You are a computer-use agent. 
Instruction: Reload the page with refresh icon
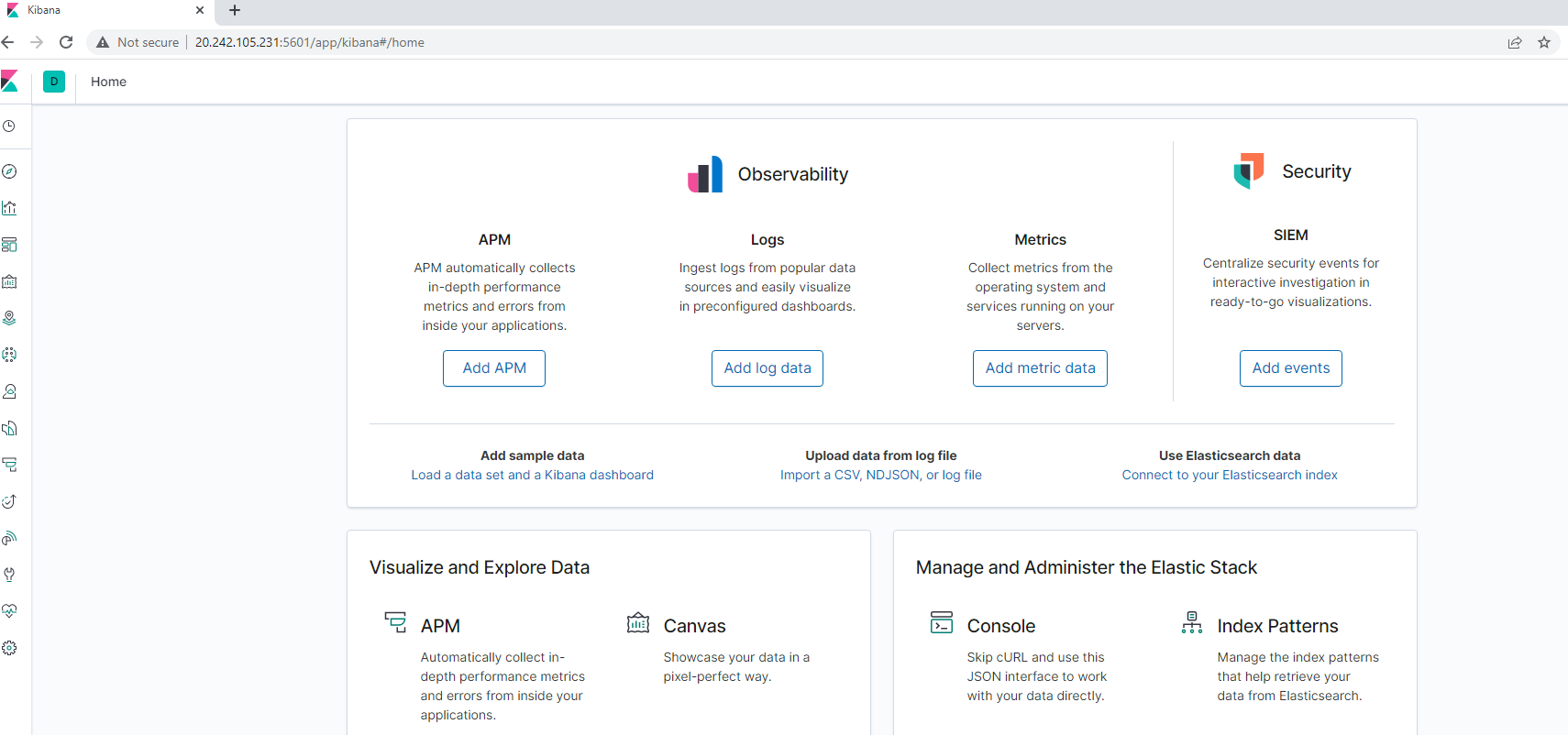tap(66, 42)
